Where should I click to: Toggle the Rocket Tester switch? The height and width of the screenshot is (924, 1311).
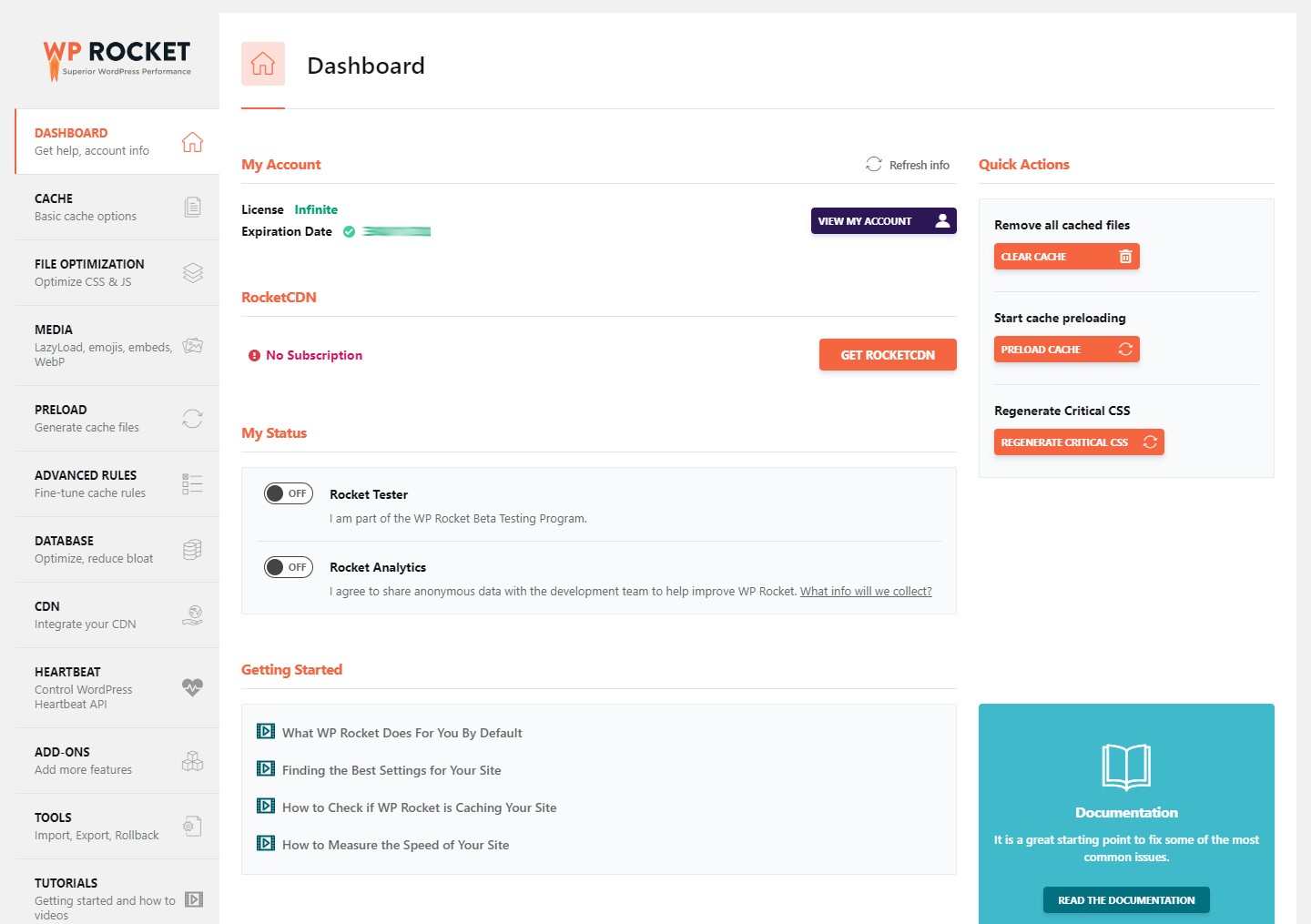pos(289,493)
